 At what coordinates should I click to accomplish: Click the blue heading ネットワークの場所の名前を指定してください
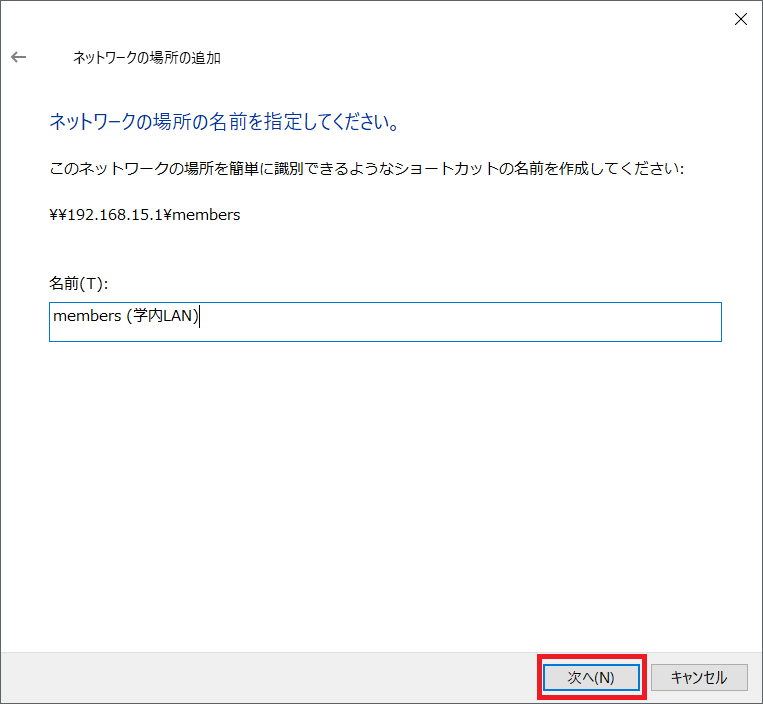pyautogui.click(x=225, y=123)
